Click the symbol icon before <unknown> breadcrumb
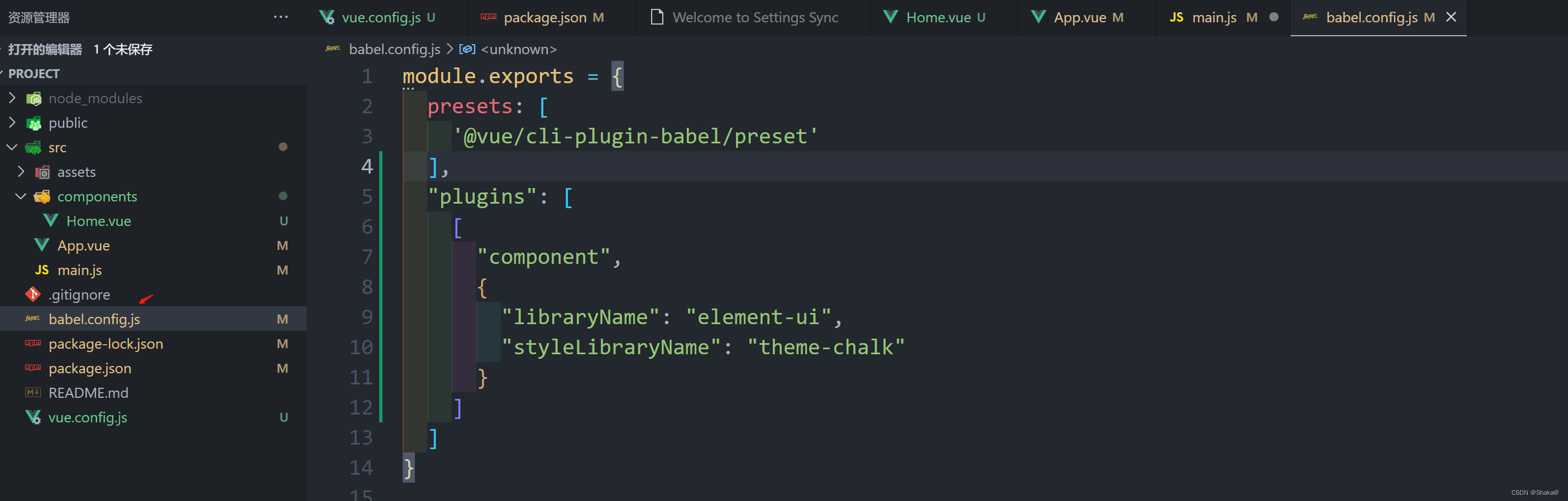This screenshot has height=501, width=1568. point(467,49)
